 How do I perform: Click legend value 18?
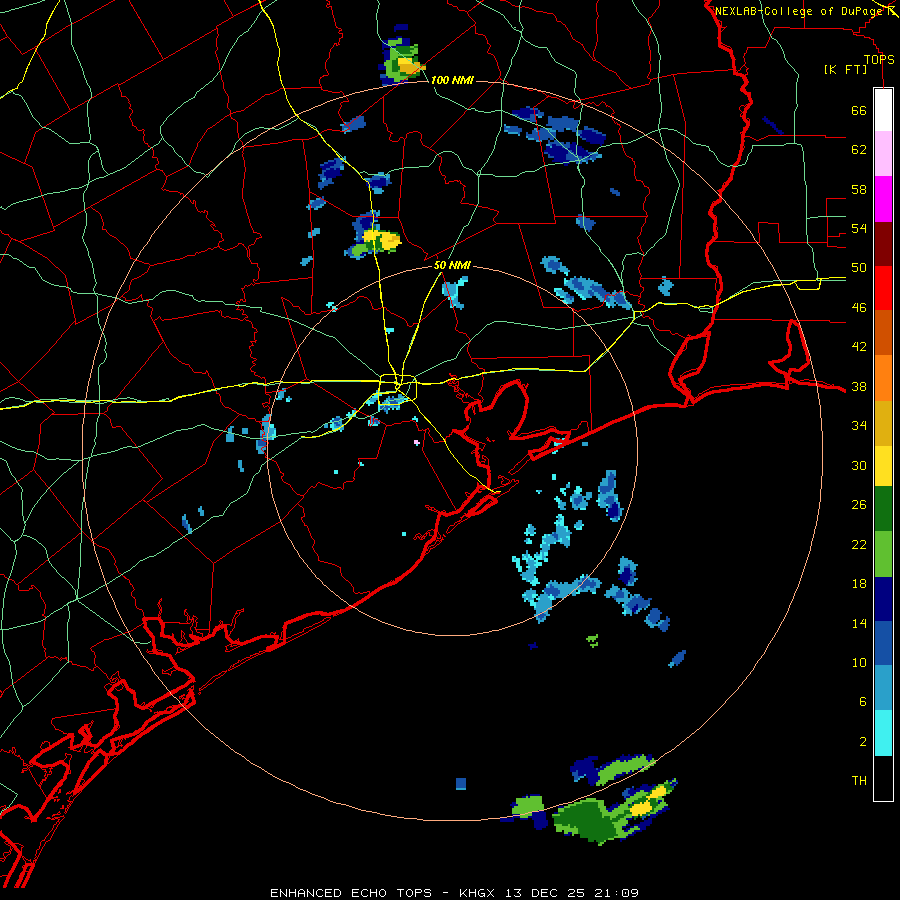(x=859, y=584)
